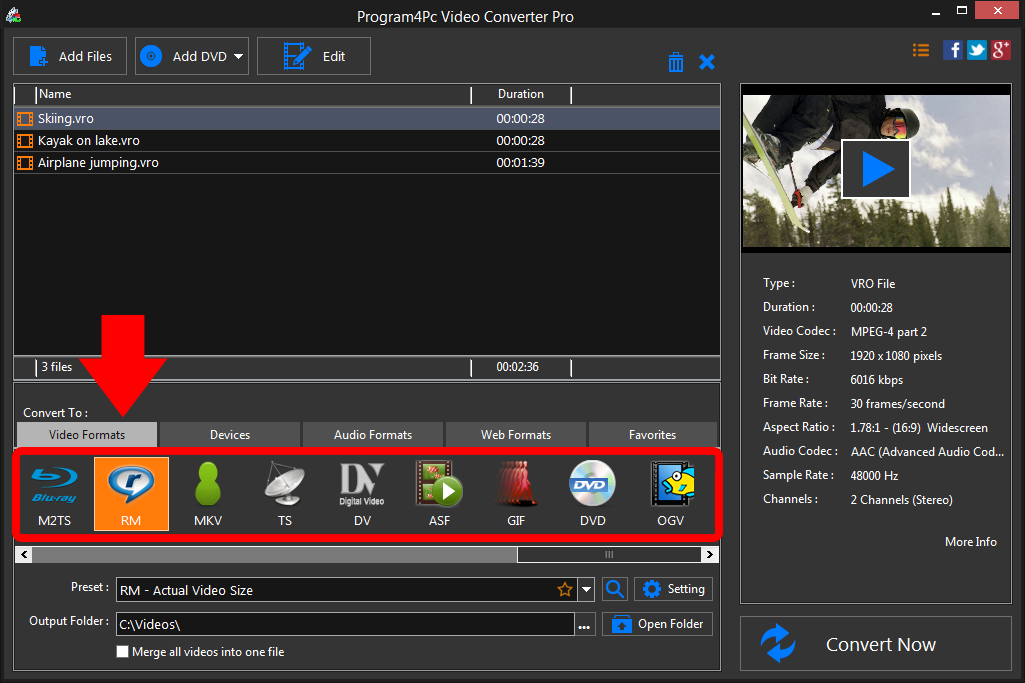Click the More Info link
This screenshot has width=1025, height=683.
[x=970, y=542]
